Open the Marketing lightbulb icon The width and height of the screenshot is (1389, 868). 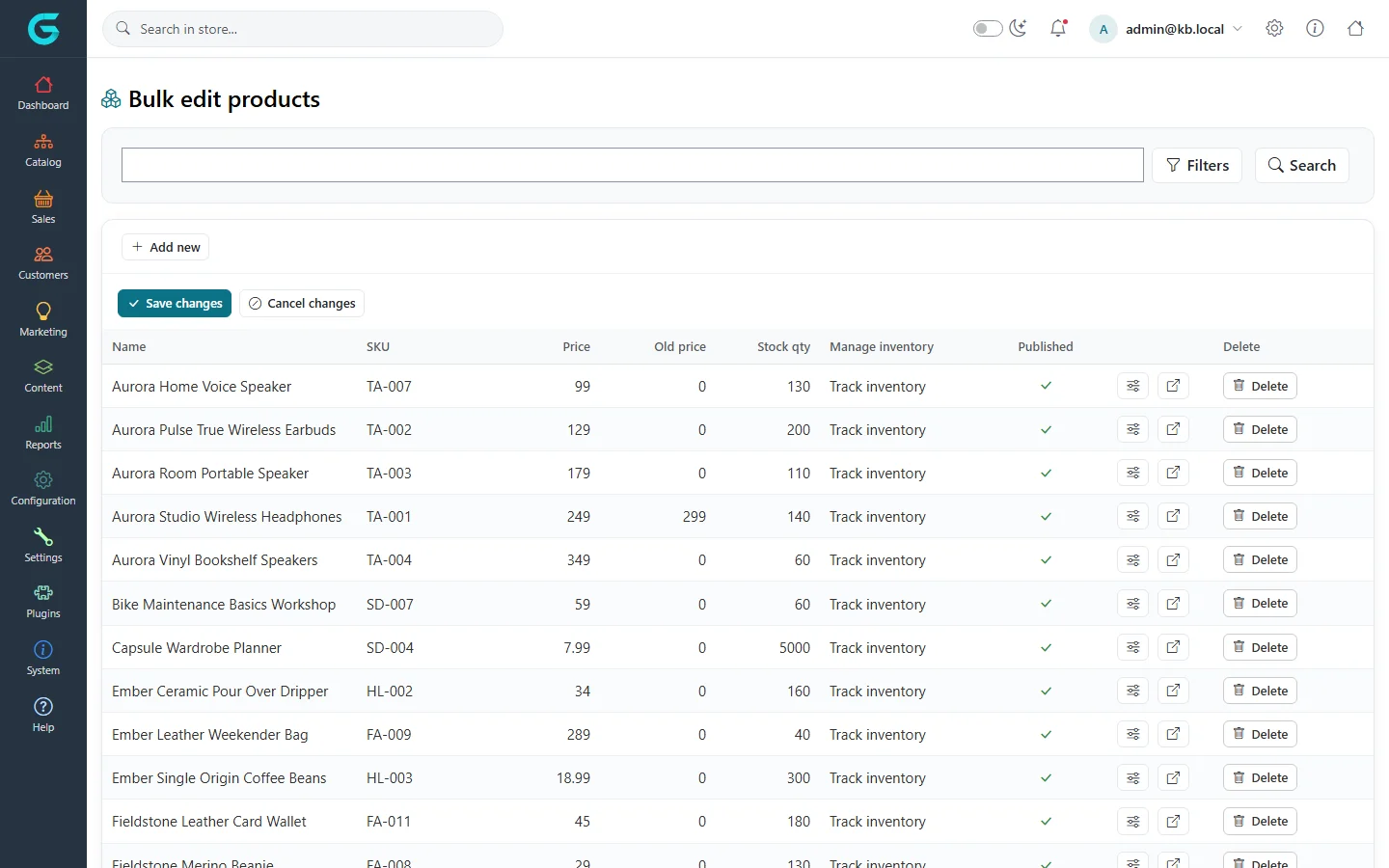pyautogui.click(x=43, y=311)
